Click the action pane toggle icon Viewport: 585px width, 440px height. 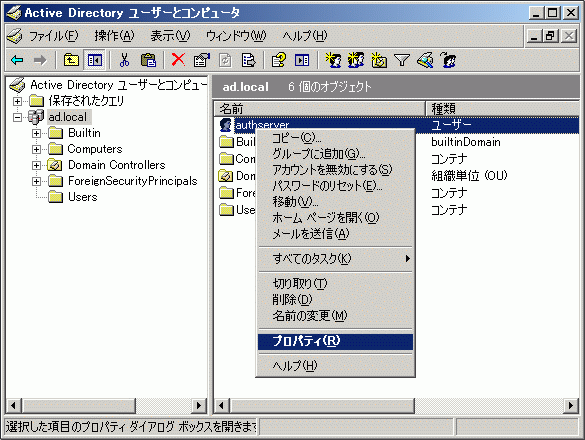(x=302, y=60)
